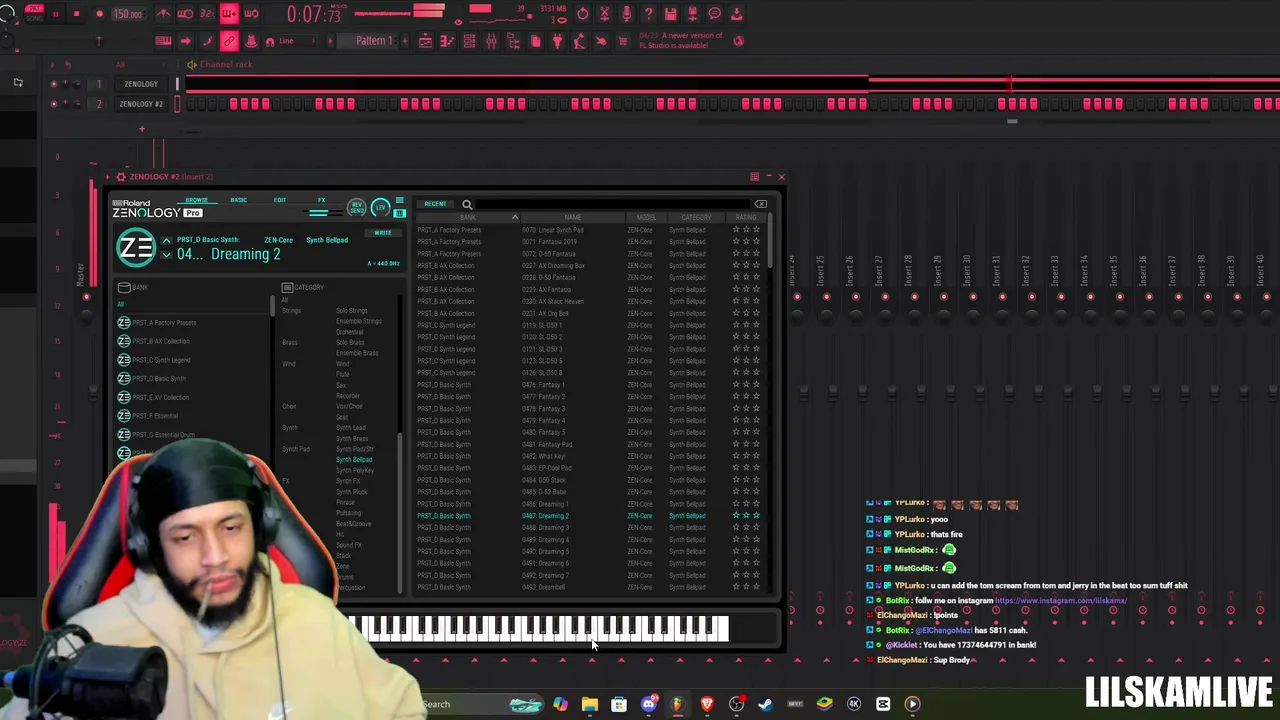1280x720 pixels.
Task: Switch to the BROWSE tab in Zenology
Action: 196,200
